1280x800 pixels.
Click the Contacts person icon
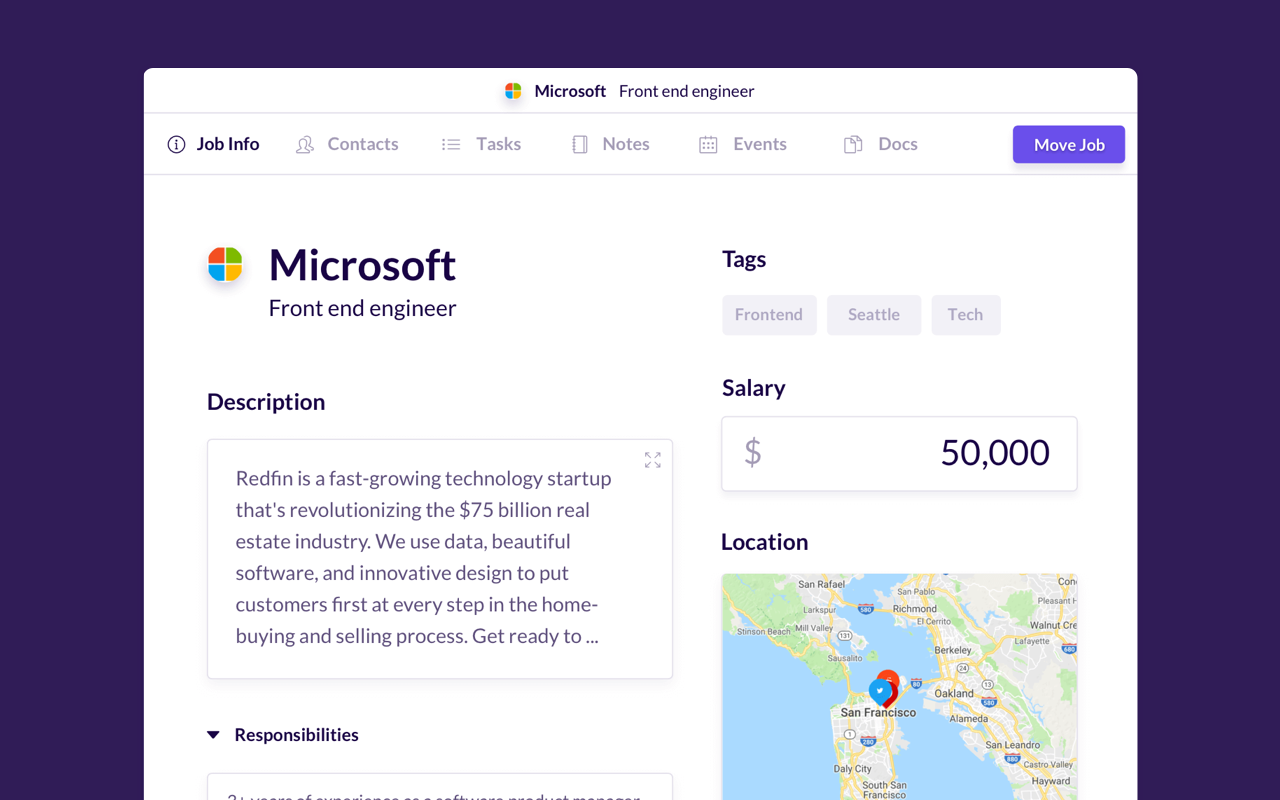(x=305, y=145)
